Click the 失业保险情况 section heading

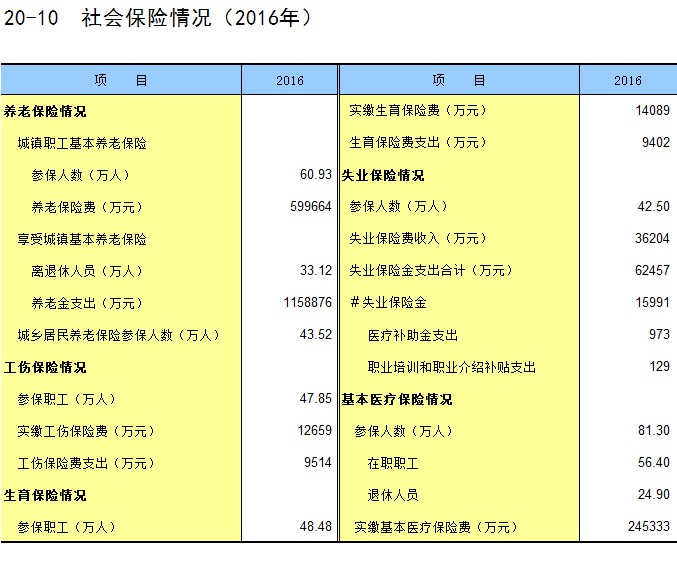click(383, 175)
